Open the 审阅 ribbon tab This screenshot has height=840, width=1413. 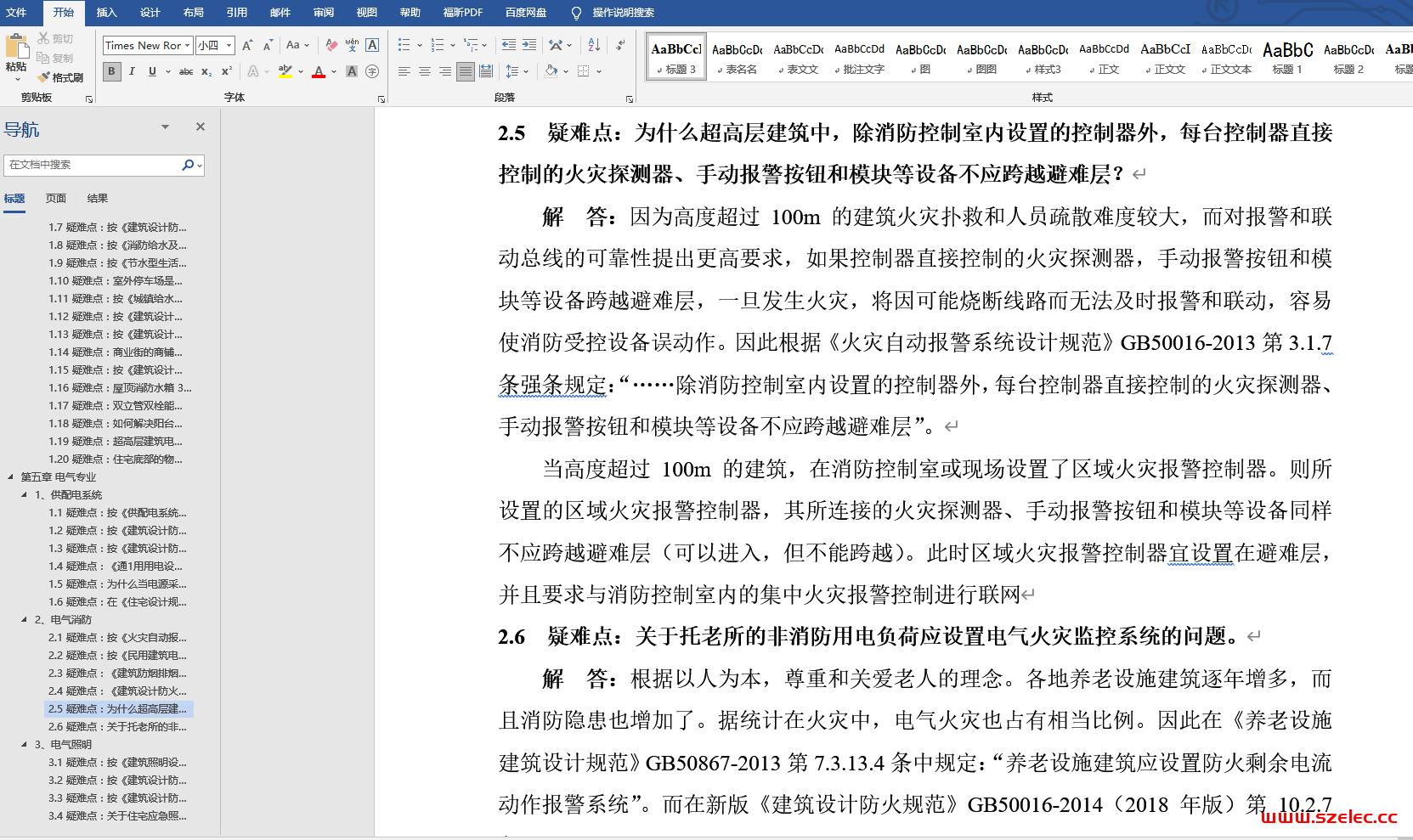(323, 12)
